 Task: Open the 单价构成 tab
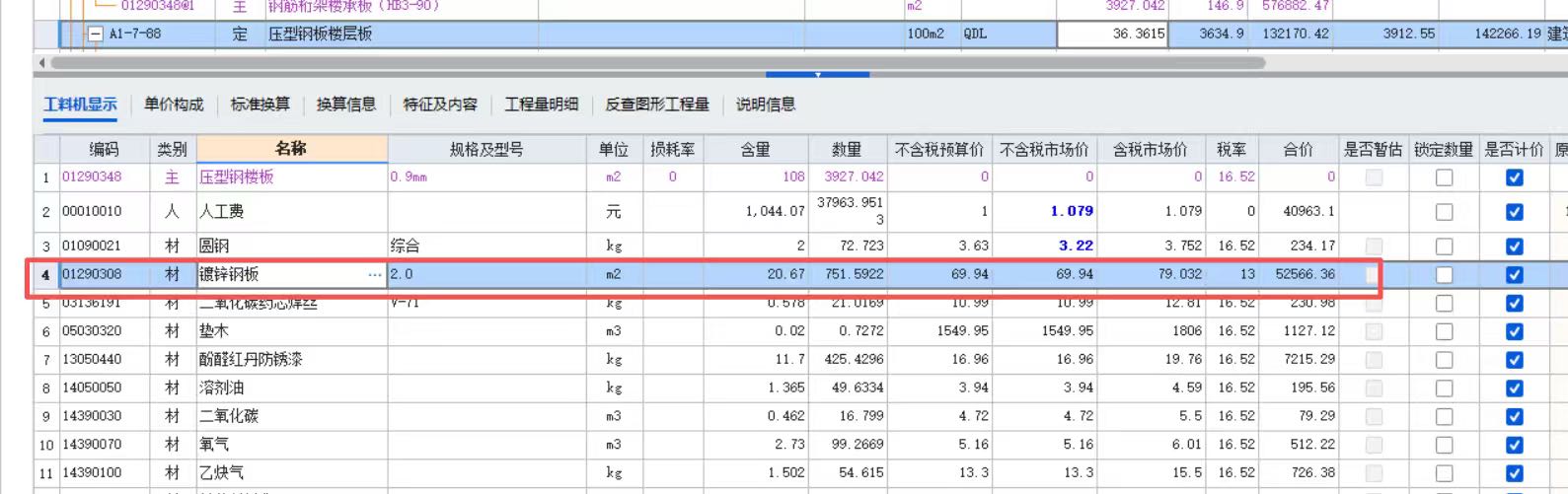[x=174, y=105]
